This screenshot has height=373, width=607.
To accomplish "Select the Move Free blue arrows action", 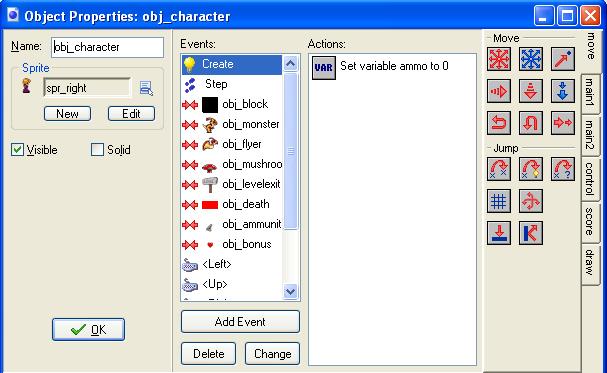I will tap(531, 59).
